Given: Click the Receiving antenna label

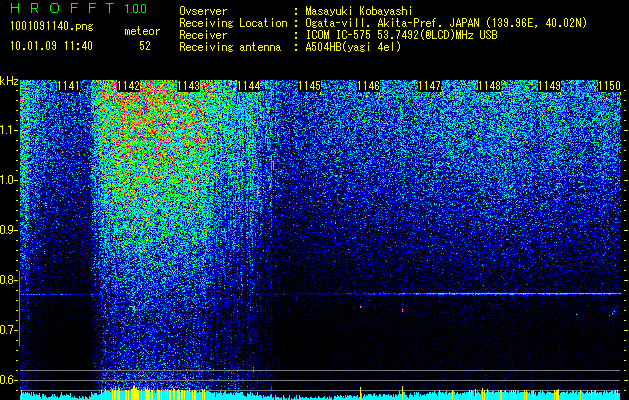Looking at the screenshot, I should click(230, 47).
